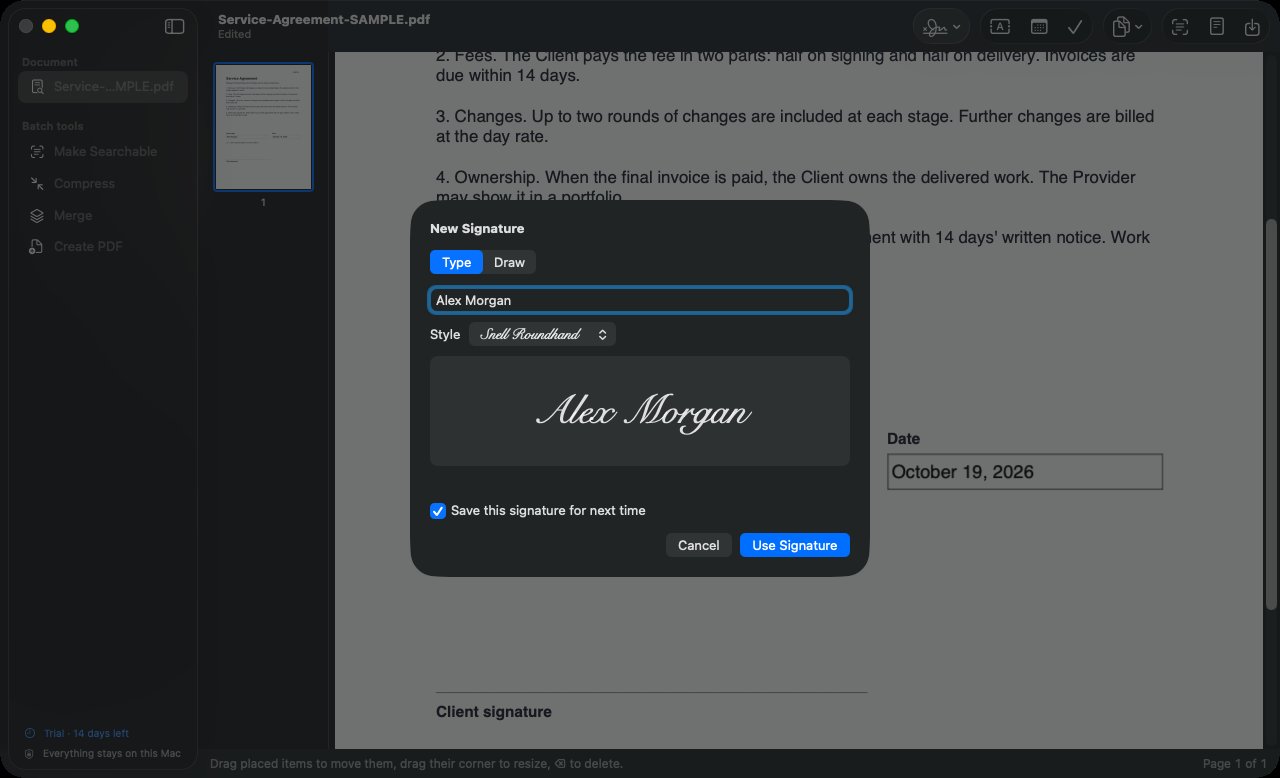Click the Trial 14 days left notice
This screenshot has width=1280, height=778.
(x=78, y=734)
